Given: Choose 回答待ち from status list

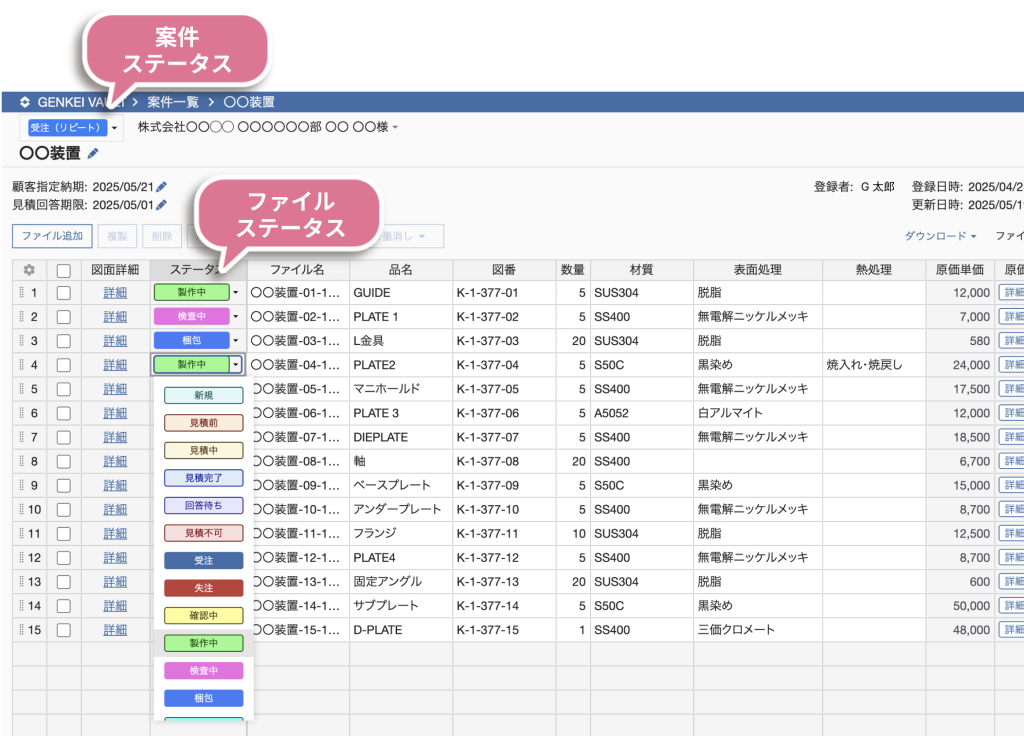Looking at the screenshot, I should click(204, 505).
